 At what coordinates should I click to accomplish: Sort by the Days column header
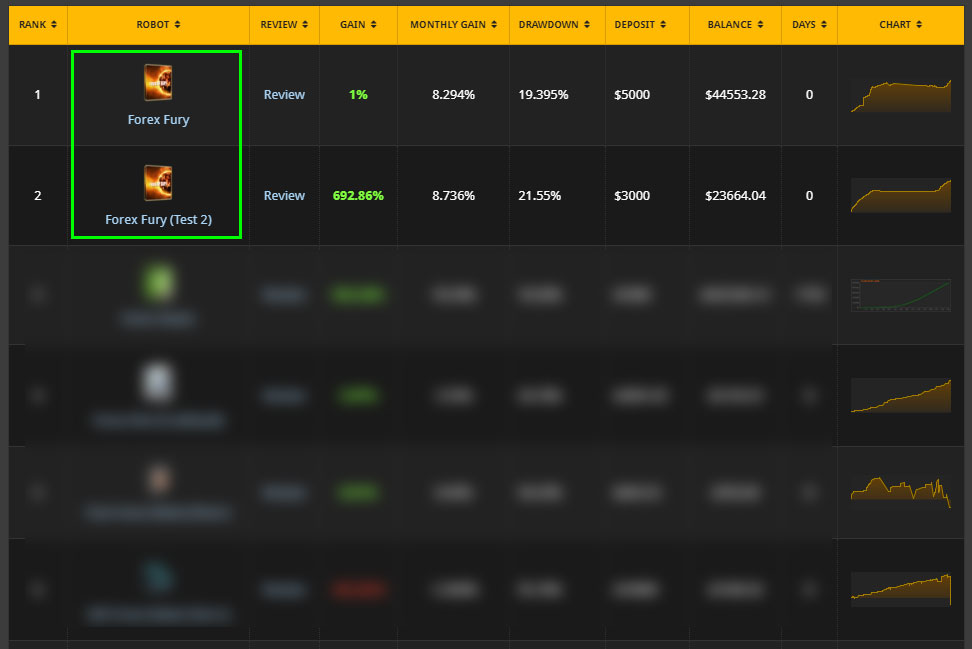(809, 24)
